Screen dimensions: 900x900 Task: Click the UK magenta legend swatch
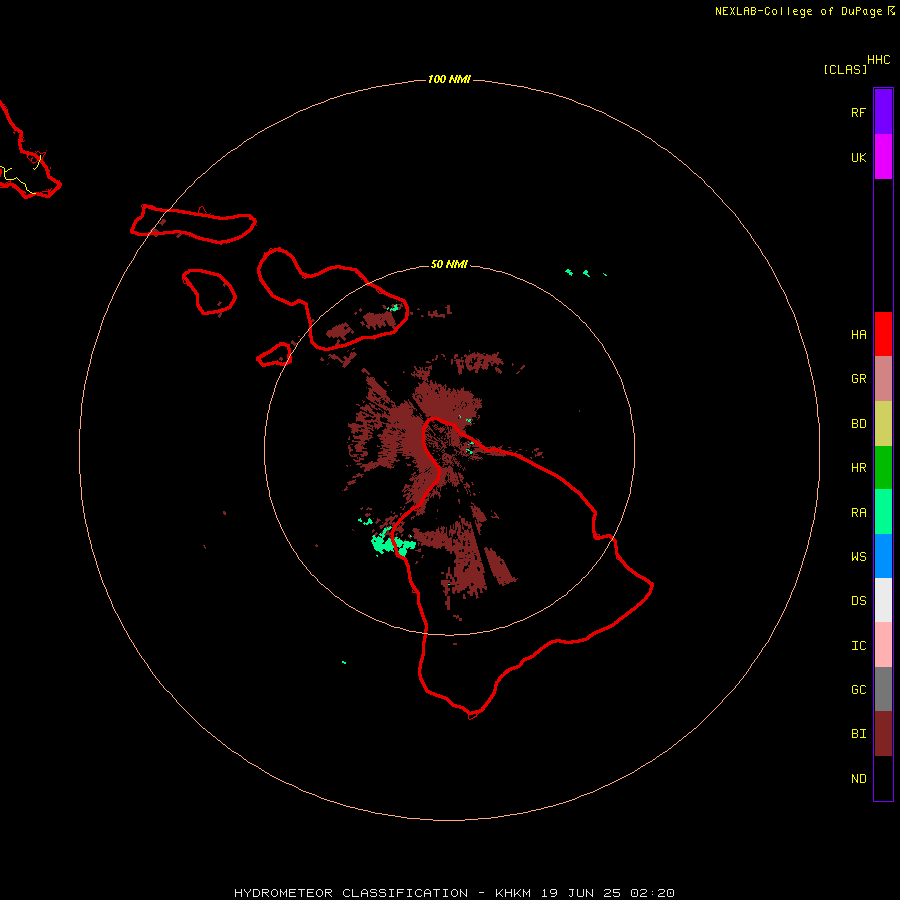[x=883, y=157]
